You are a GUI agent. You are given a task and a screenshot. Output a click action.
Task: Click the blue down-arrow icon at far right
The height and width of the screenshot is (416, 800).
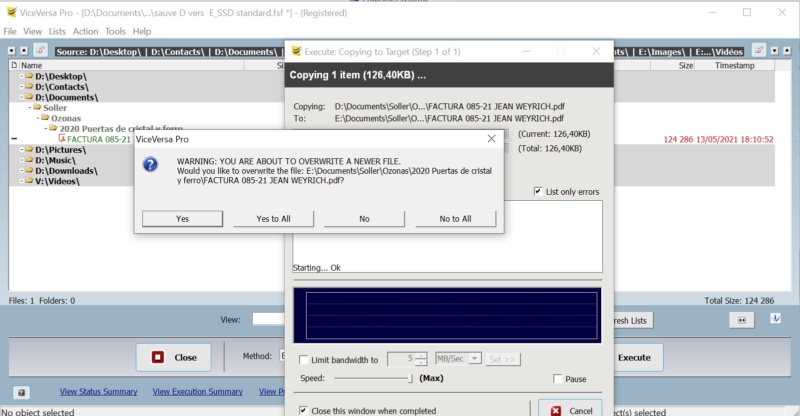pyautogui.click(x=776, y=319)
